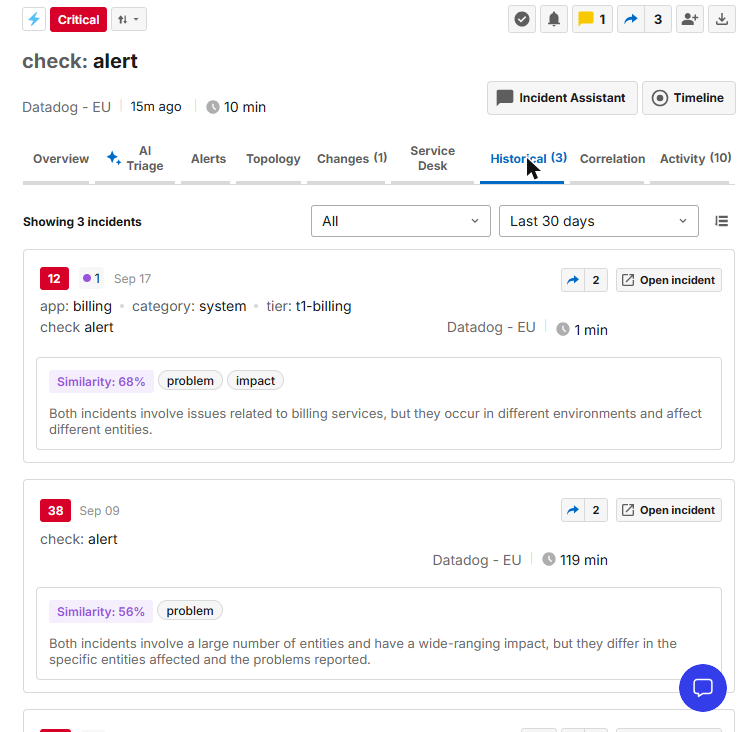
Task: Click the AI Triage sparkle icon
Action: (113, 158)
